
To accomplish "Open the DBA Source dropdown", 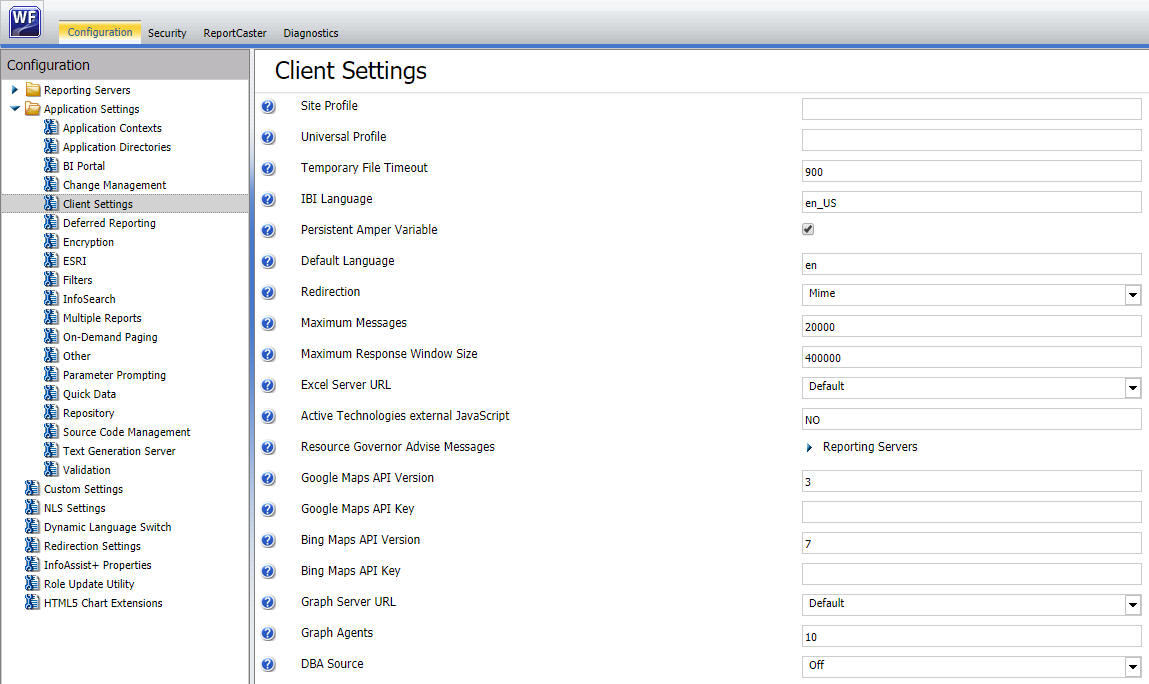I will (x=1133, y=666).
